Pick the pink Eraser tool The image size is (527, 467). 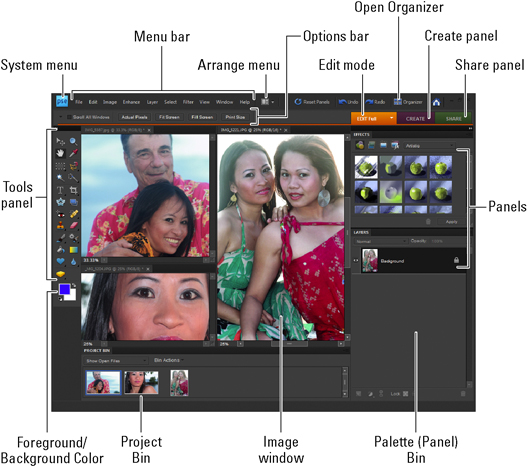point(73,225)
